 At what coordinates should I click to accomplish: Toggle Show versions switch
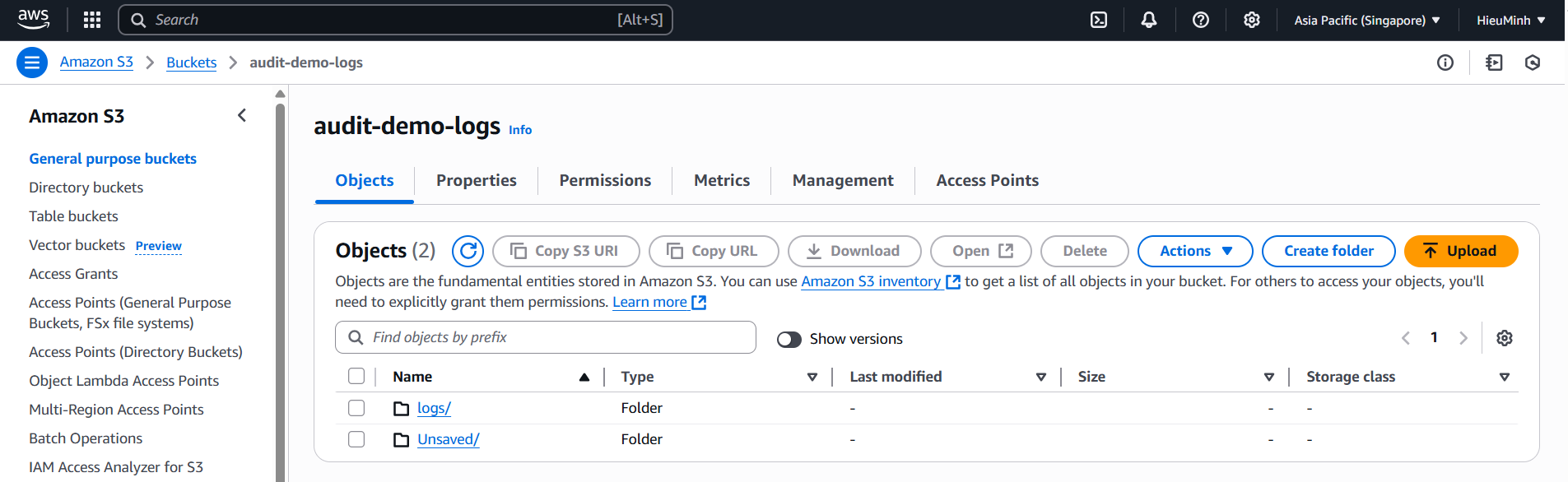[789, 340]
